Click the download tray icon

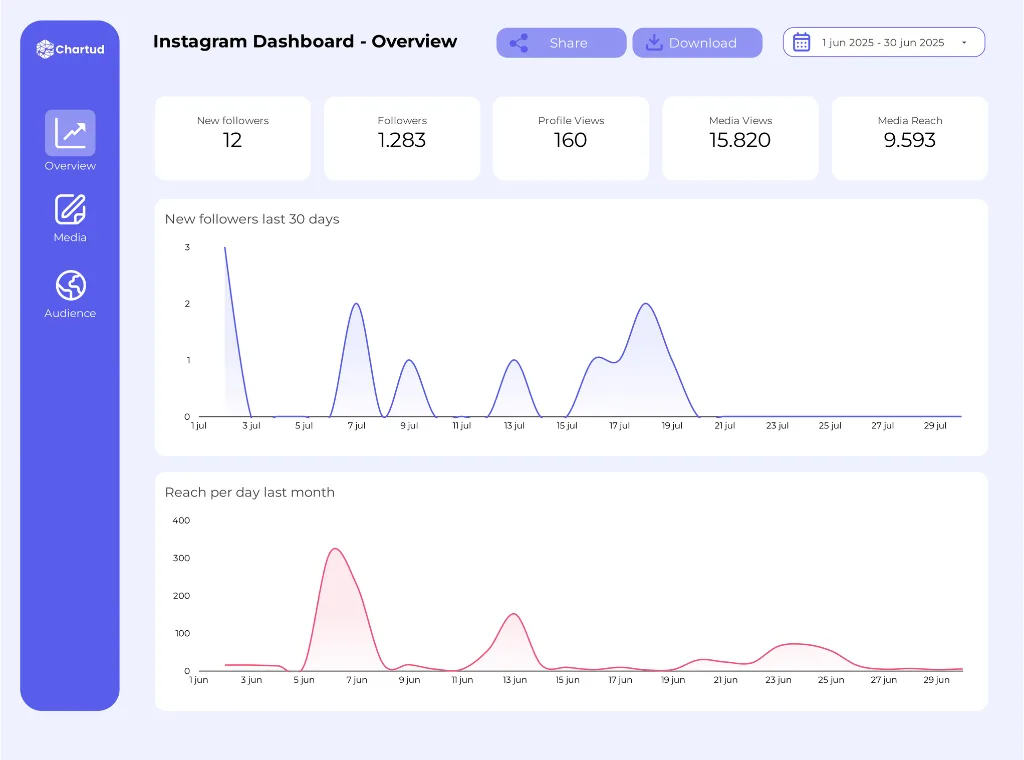click(654, 43)
